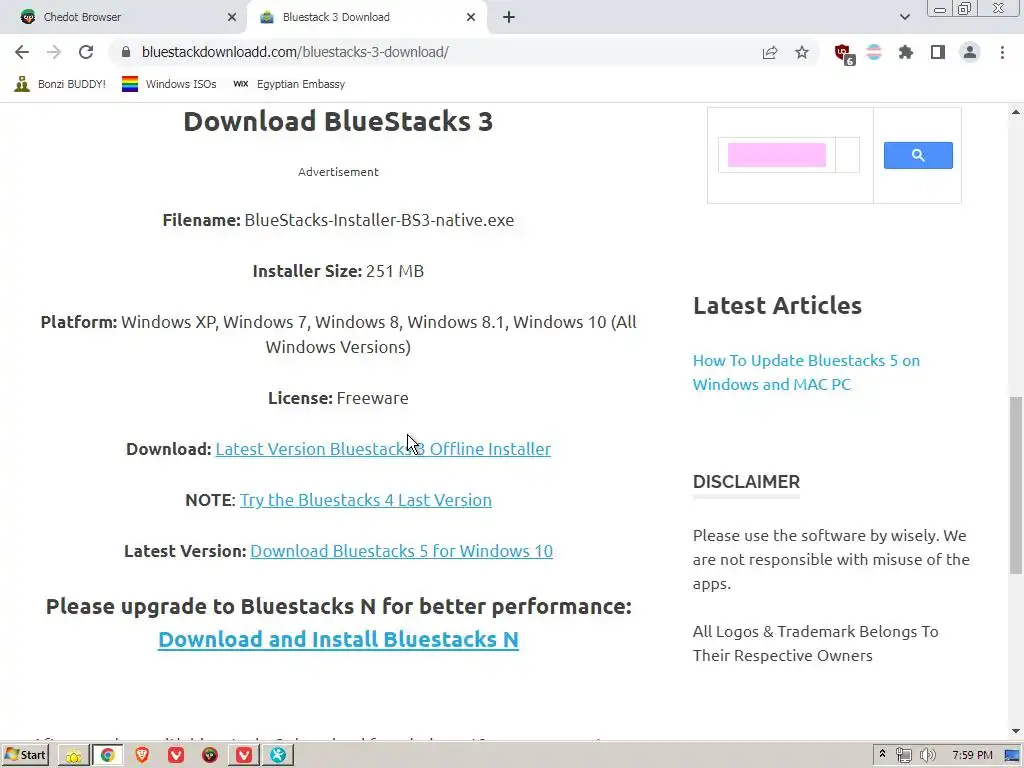The height and width of the screenshot is (768, 1024).
Task: Click the Installer Size 251 MB text
Action: 338,271
